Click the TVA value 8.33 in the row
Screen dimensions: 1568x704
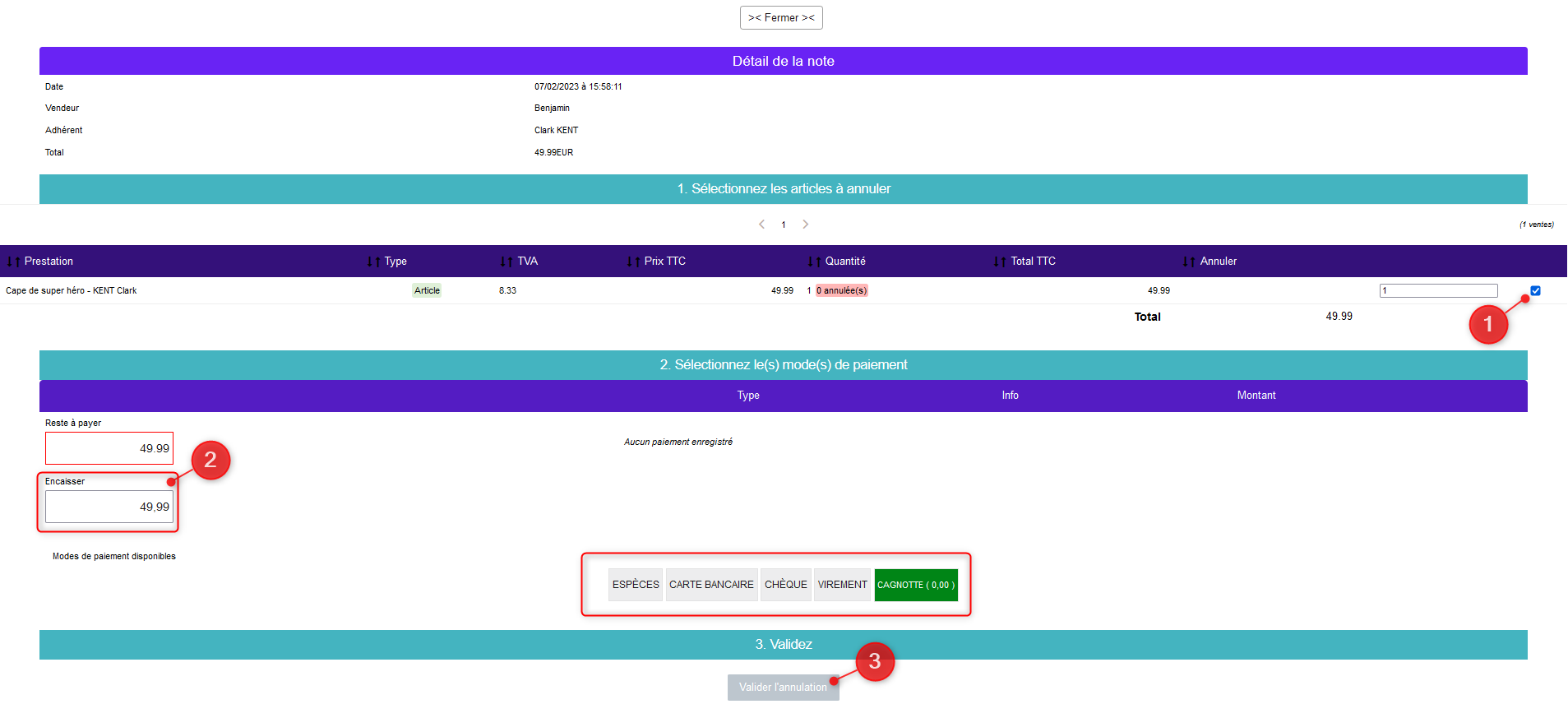point(508,290)
